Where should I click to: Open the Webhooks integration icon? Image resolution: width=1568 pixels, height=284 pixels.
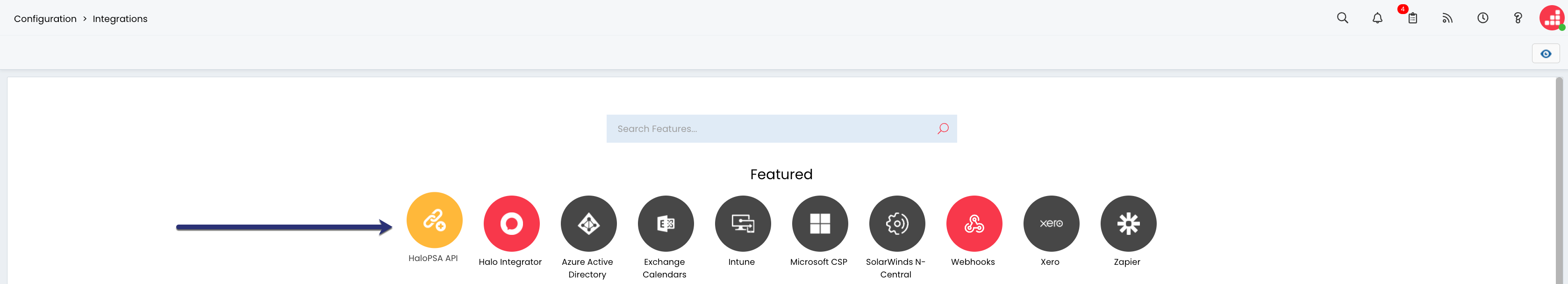click(974, 224)
